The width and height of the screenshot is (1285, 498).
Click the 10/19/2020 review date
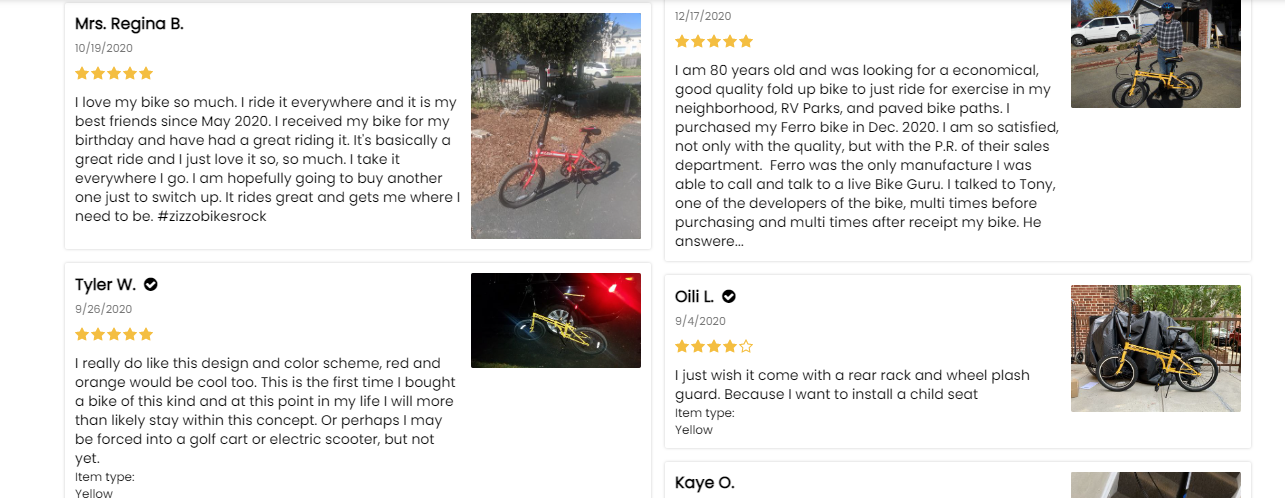click(104, 48)
